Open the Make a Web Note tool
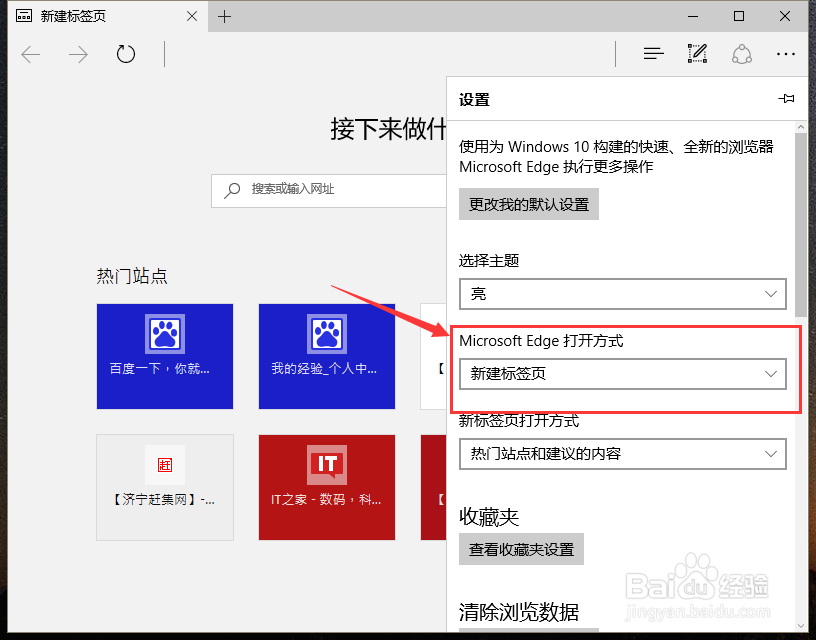This screenshot has height=640, width=816. pos(697,53)
